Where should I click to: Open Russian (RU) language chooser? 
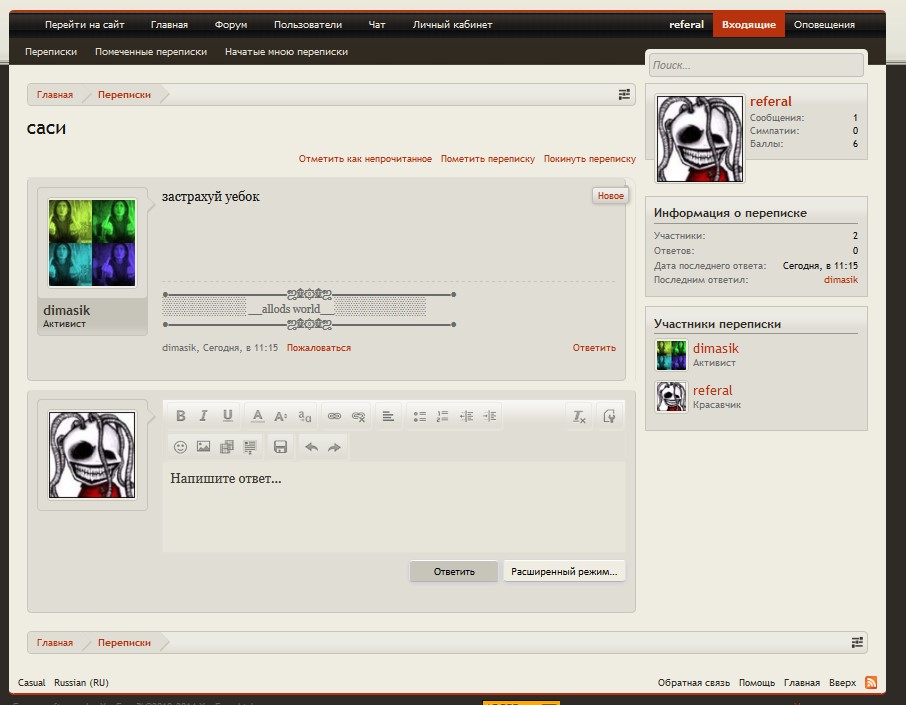pyautogui.click(x=81, y=682)
